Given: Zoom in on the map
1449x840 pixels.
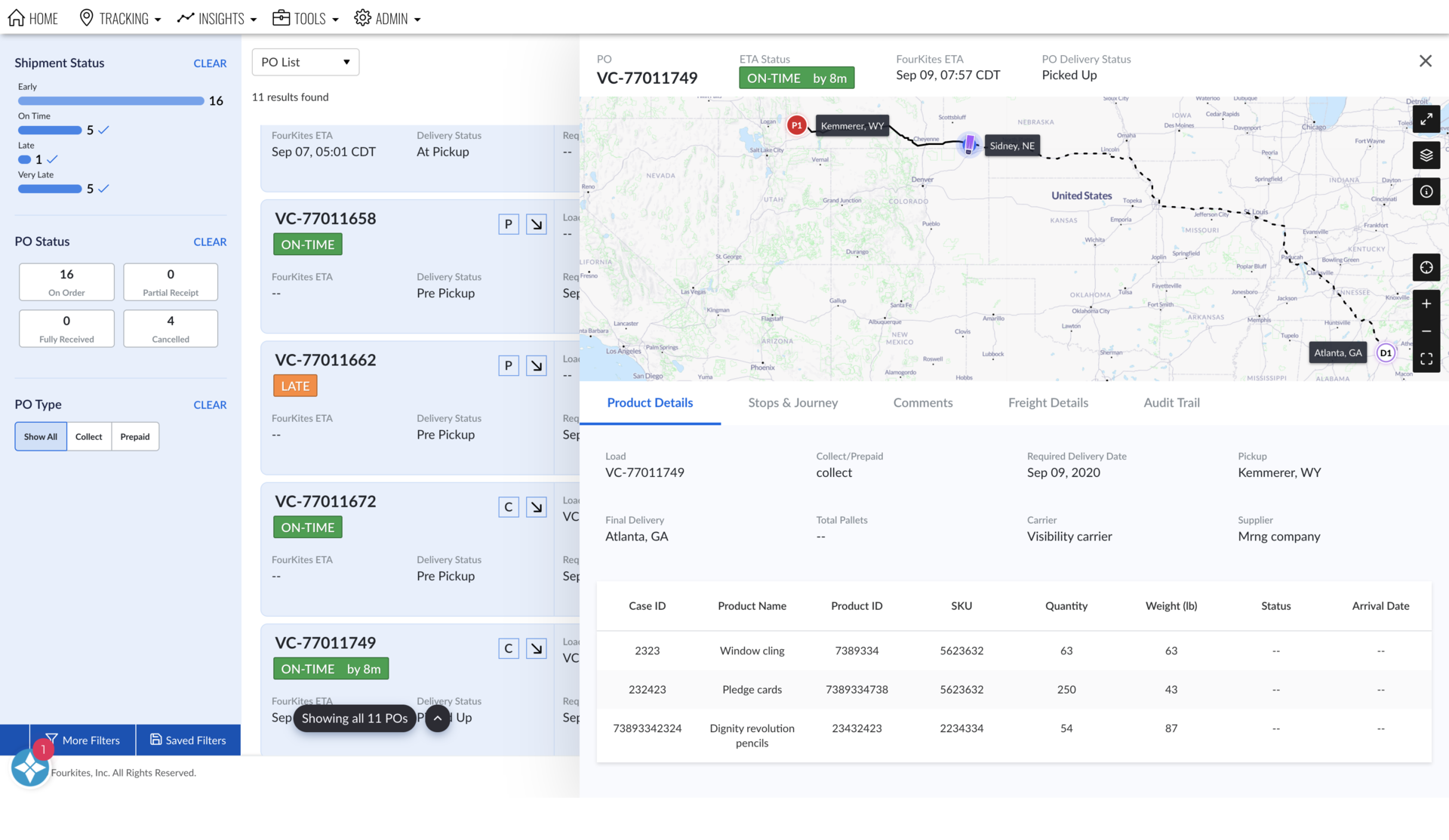Looking at the screenshot, I should point(1426,304).
